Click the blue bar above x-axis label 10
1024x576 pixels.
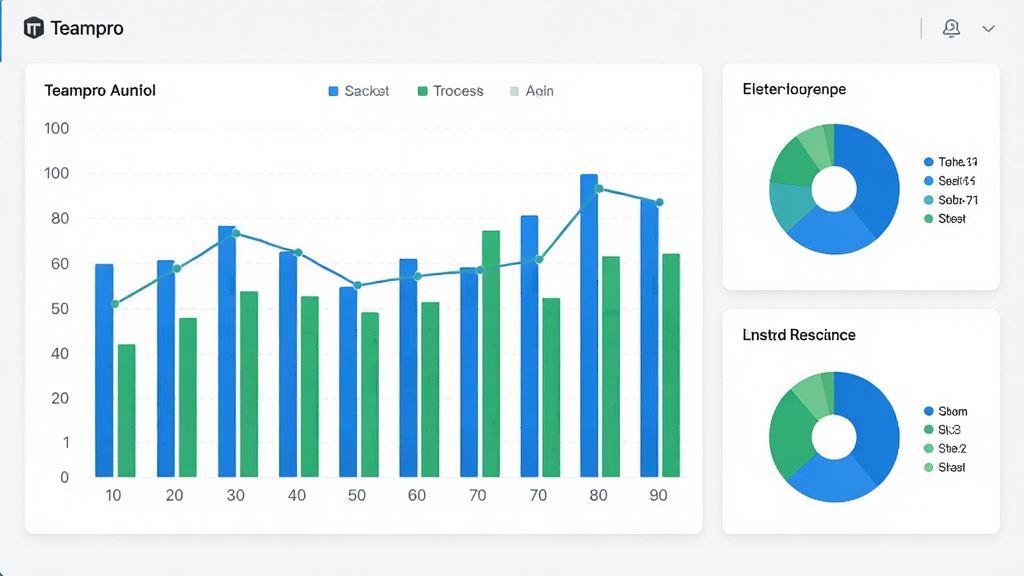104,370
